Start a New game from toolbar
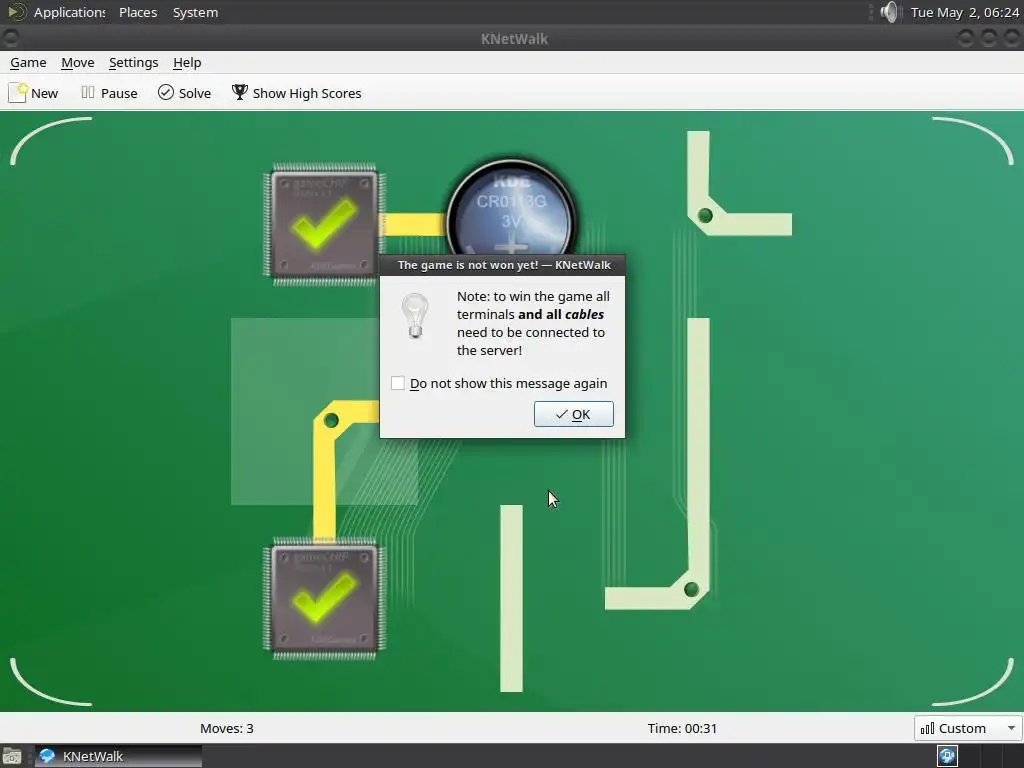Image resolution: width=1024 pixels, height=768 pixels. [33, 93]
